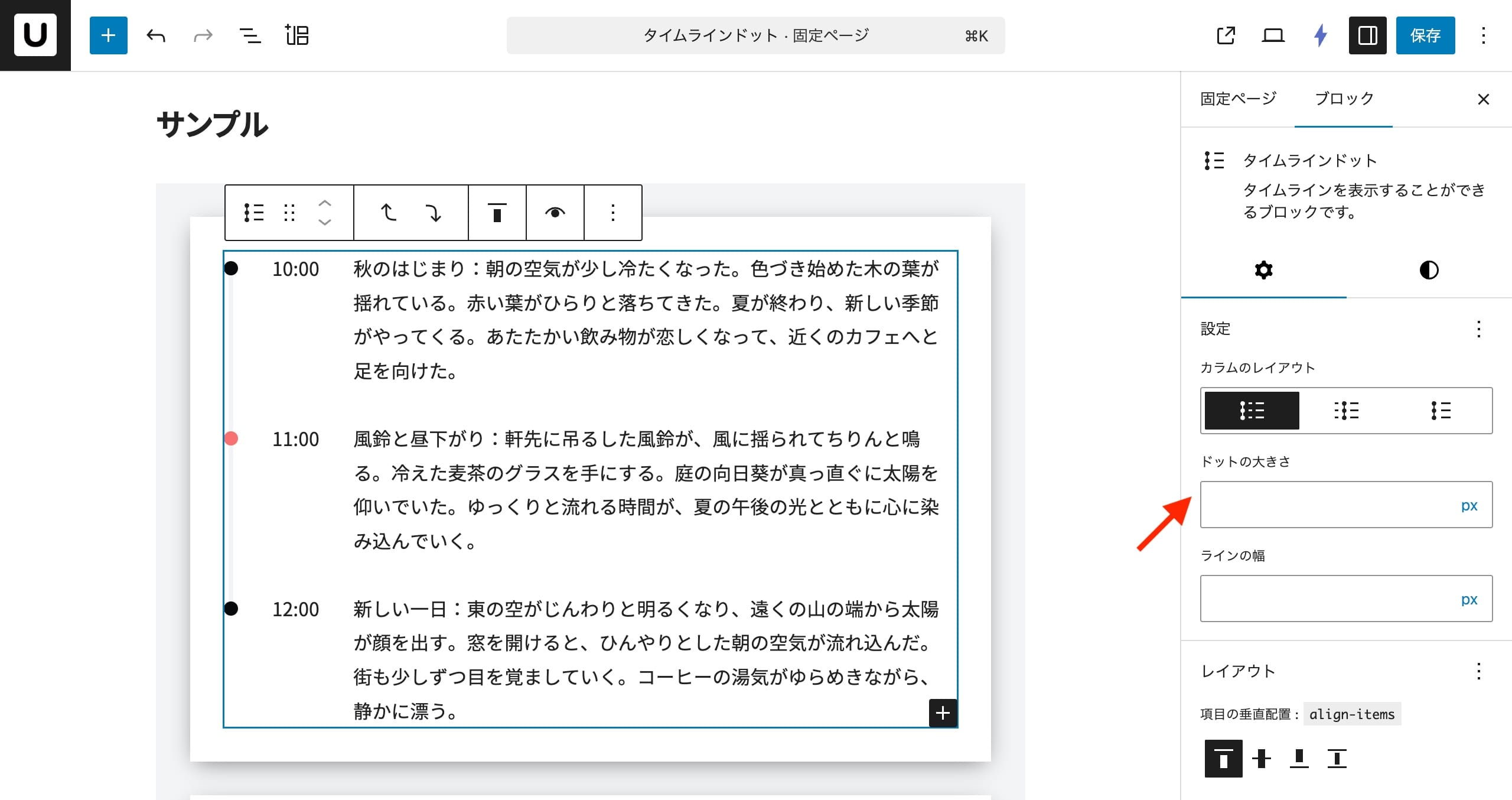Click the 12:00 time label
1512x800 pixels.
click(x=295, y=610)
